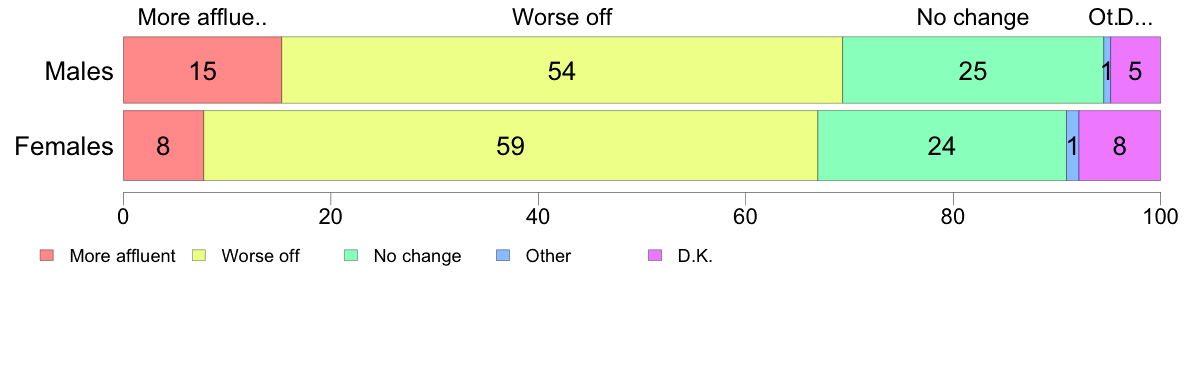Click the yellow Worse off legend swatch
This screenshot has width=1188, height=368.
click(199, 256)
